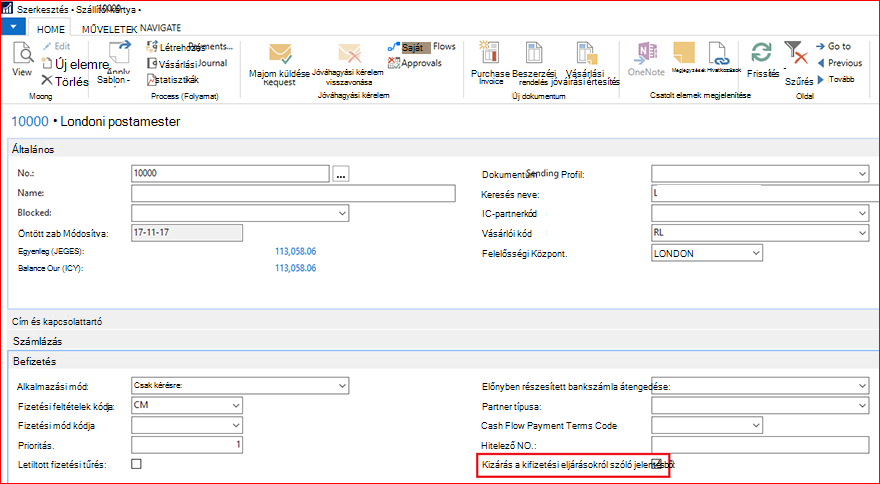Switch to the HOME ribbon tab

coord(51,29)
